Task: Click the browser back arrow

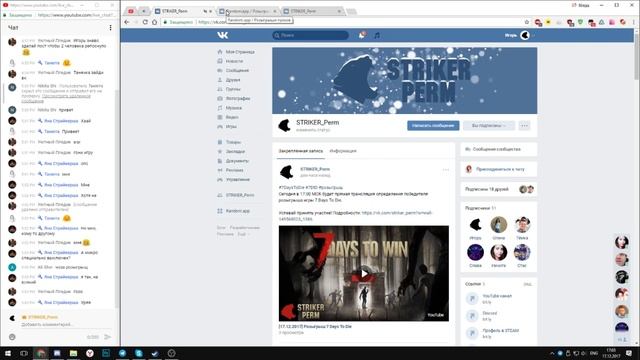Action: point(127,22)
